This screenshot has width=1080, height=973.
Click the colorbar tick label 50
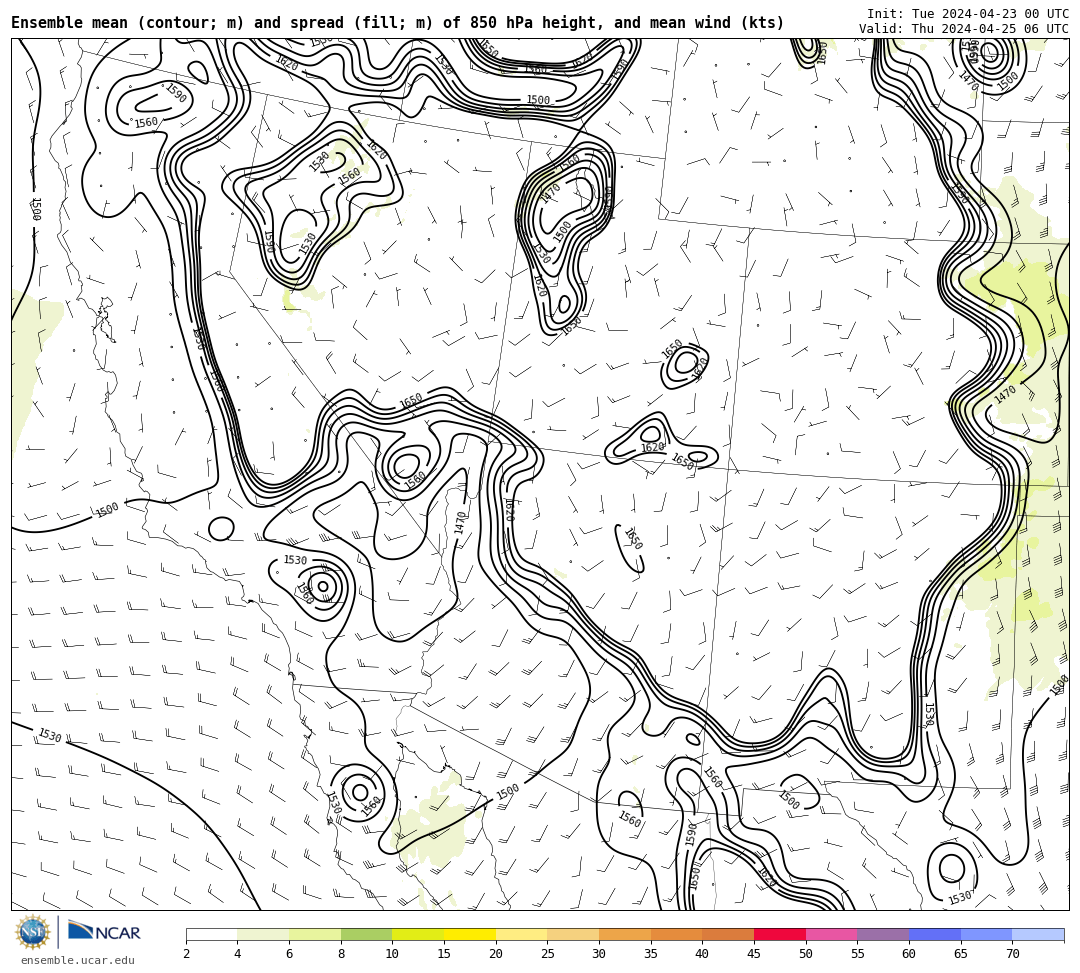pos(806,954)
